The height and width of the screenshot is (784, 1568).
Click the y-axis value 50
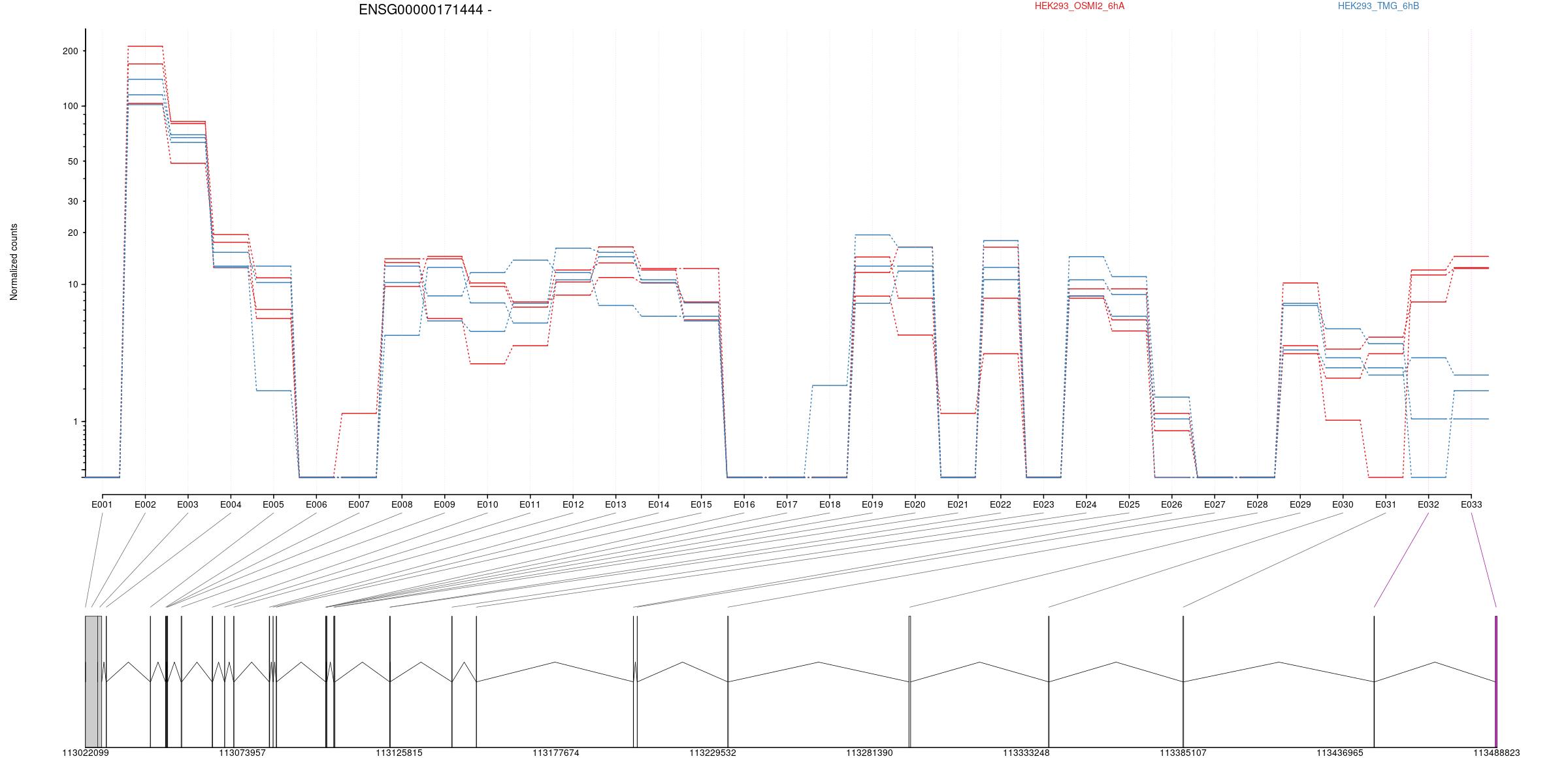pyautogui.click(x=73, y=161)
